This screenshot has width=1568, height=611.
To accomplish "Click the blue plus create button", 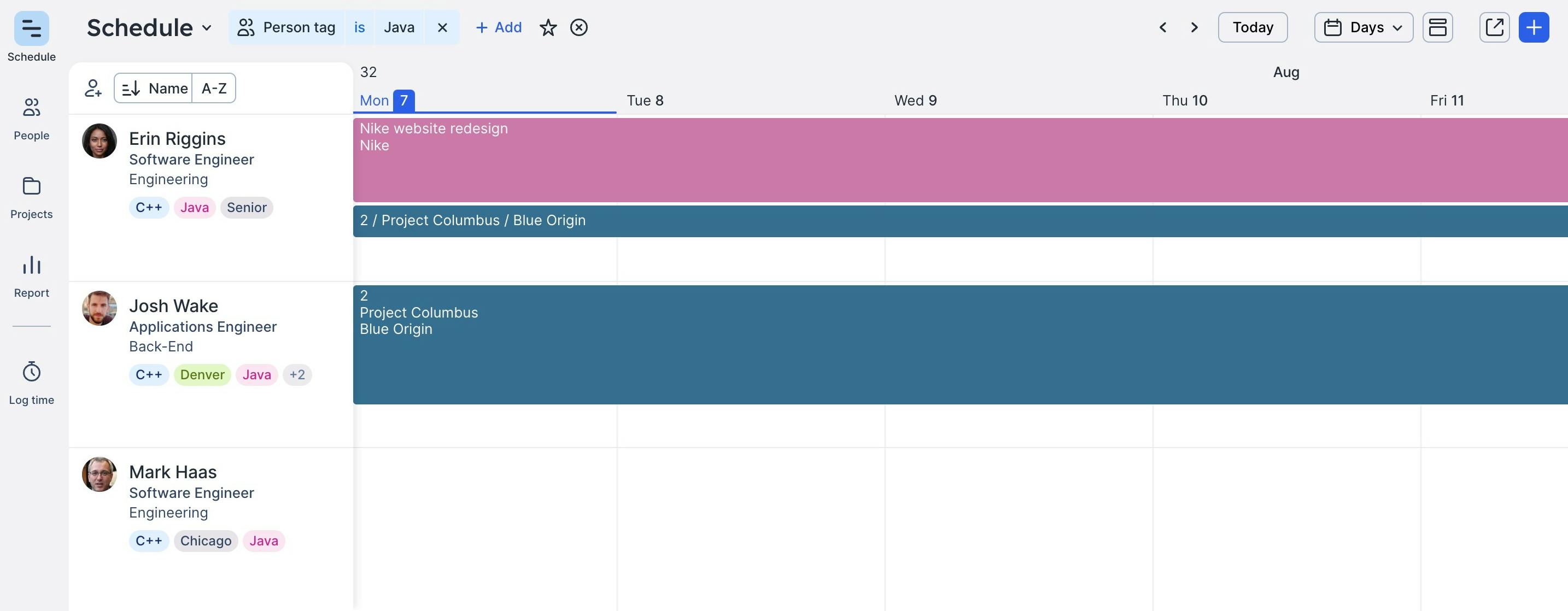I will [1534, 27].
